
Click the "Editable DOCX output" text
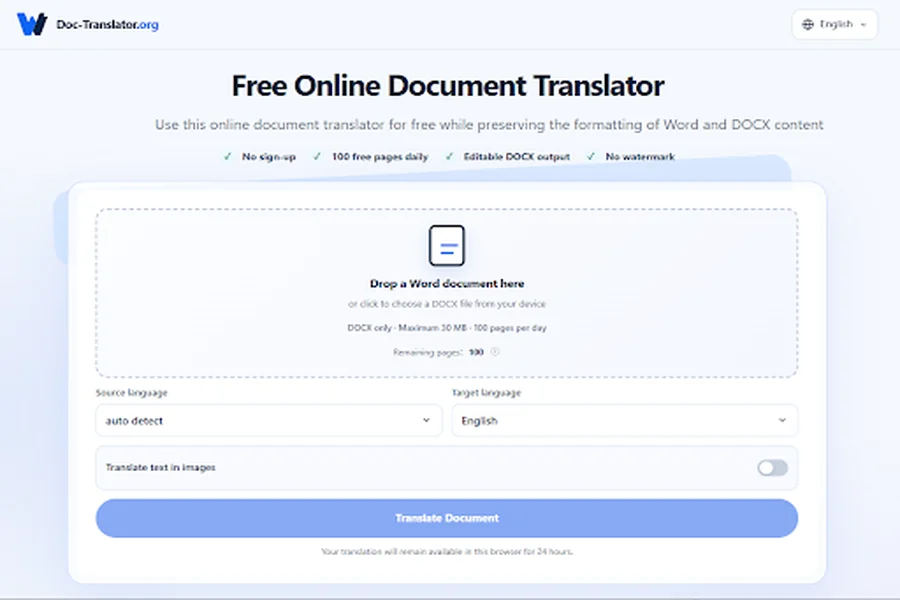pyautogui.click(x=517, y=157)
